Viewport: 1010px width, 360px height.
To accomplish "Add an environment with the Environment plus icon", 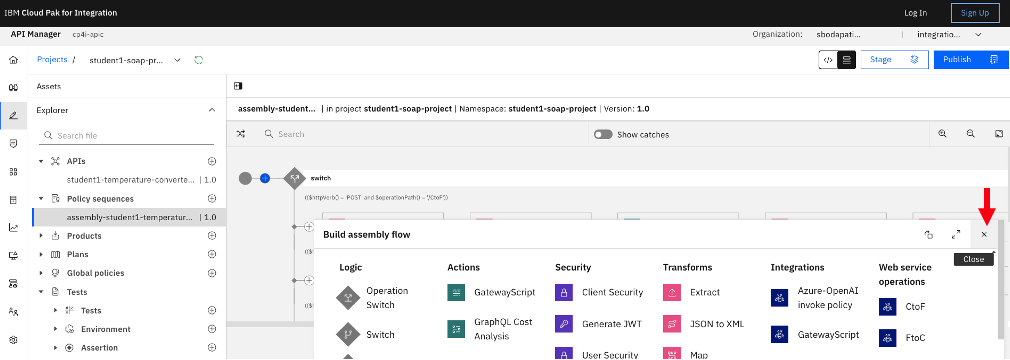I will pyautogui.click(x=211, y=329).
